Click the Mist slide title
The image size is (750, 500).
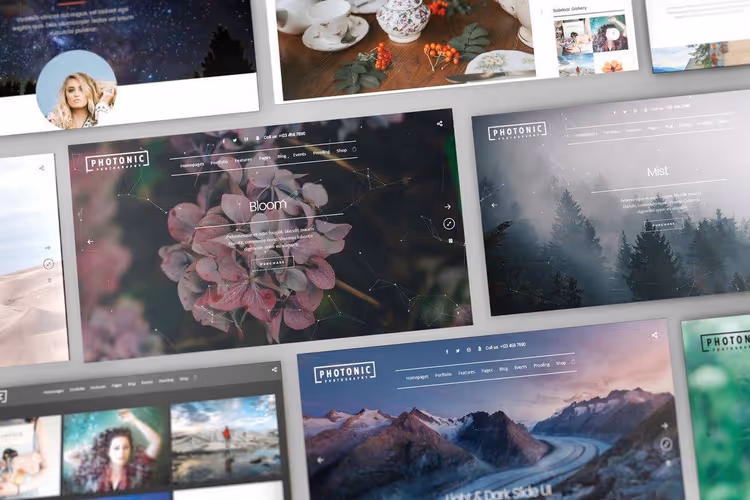tap(658, 171)
